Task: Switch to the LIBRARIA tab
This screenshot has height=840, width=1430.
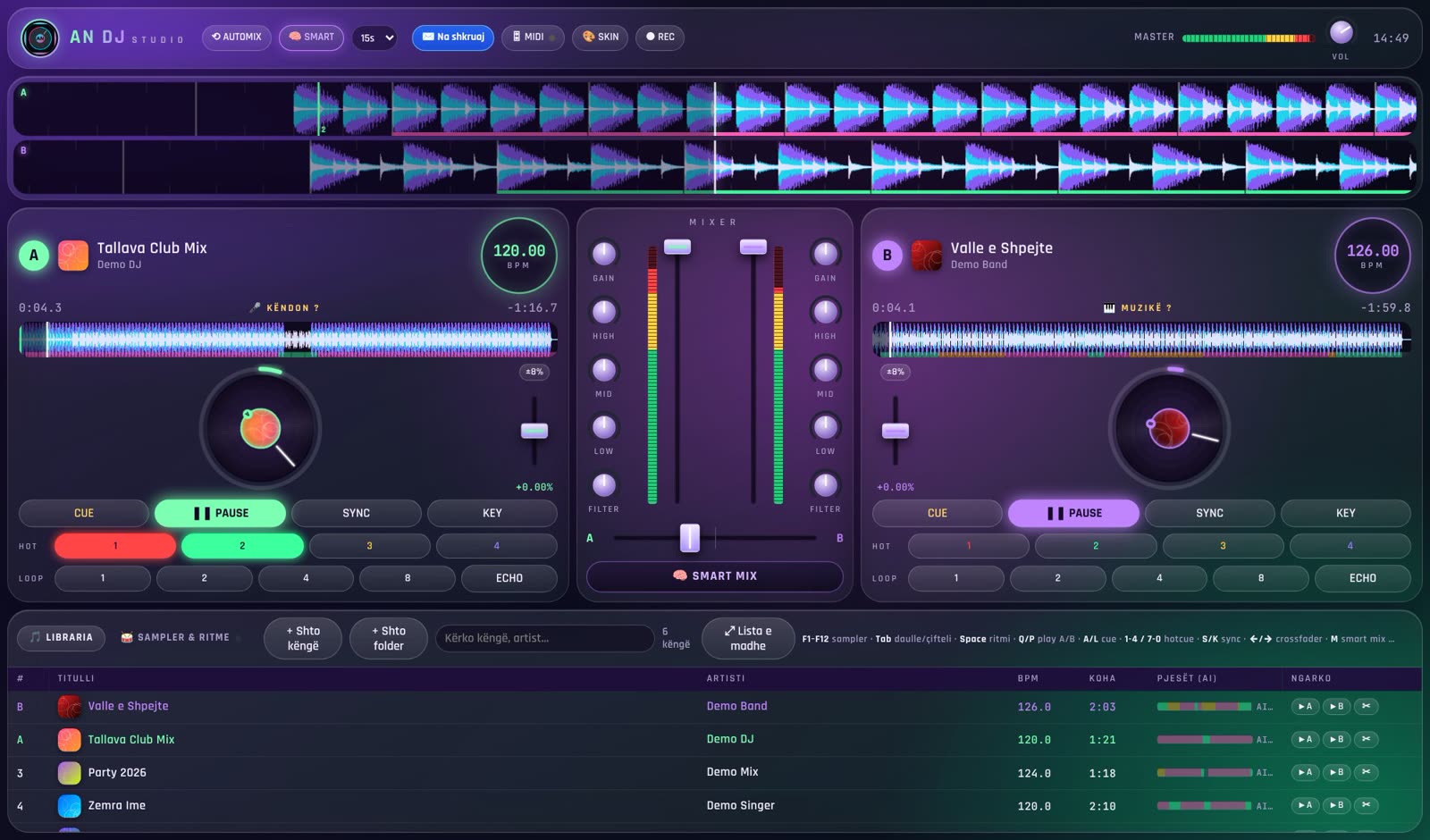Action: click(62, 637)
